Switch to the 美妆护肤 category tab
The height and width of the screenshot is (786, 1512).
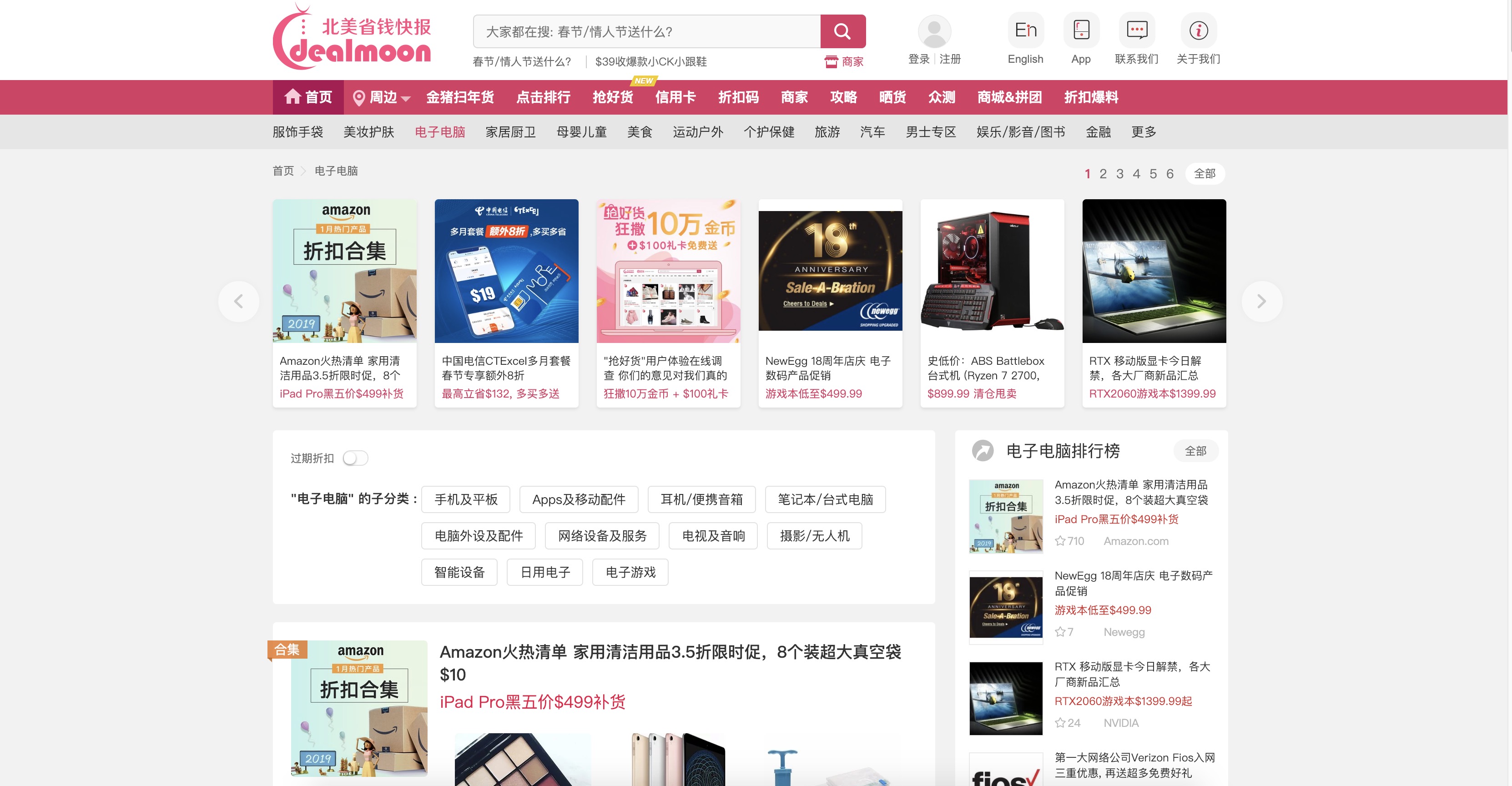click(x=369, y=131)
